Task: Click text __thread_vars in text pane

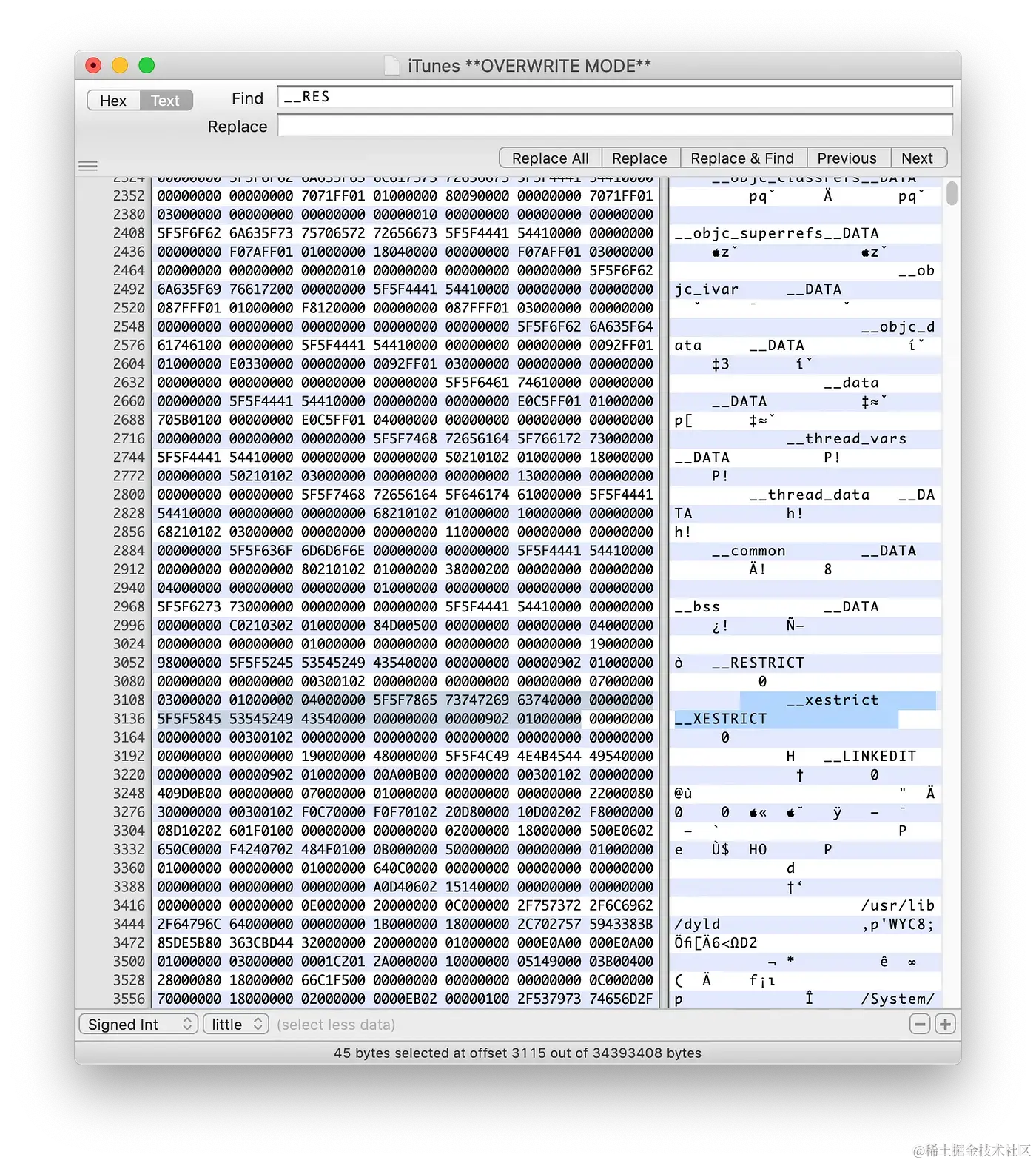Action: click(x=847, y=438)
